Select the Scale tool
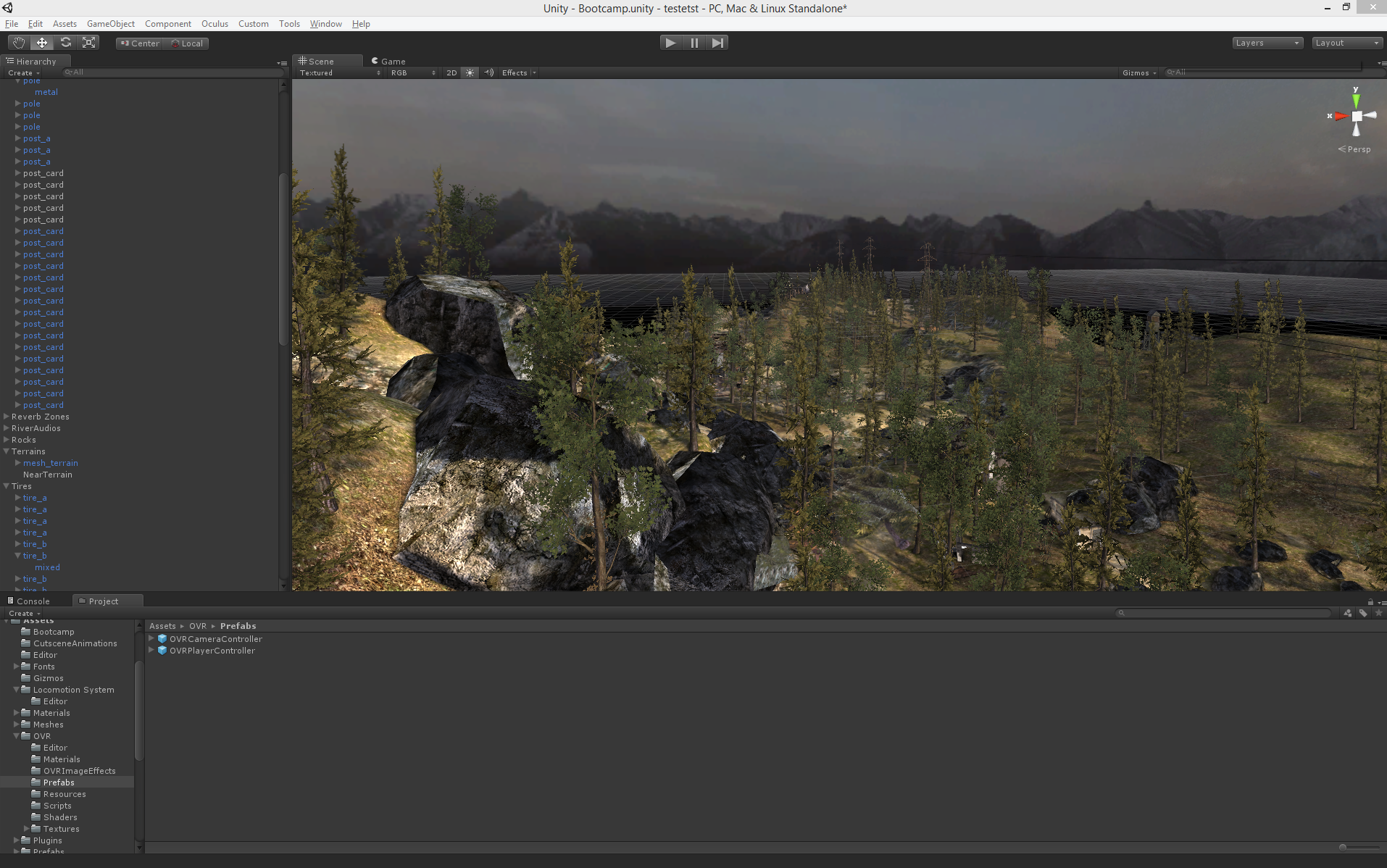The image size is (1387, 868). 89,43
